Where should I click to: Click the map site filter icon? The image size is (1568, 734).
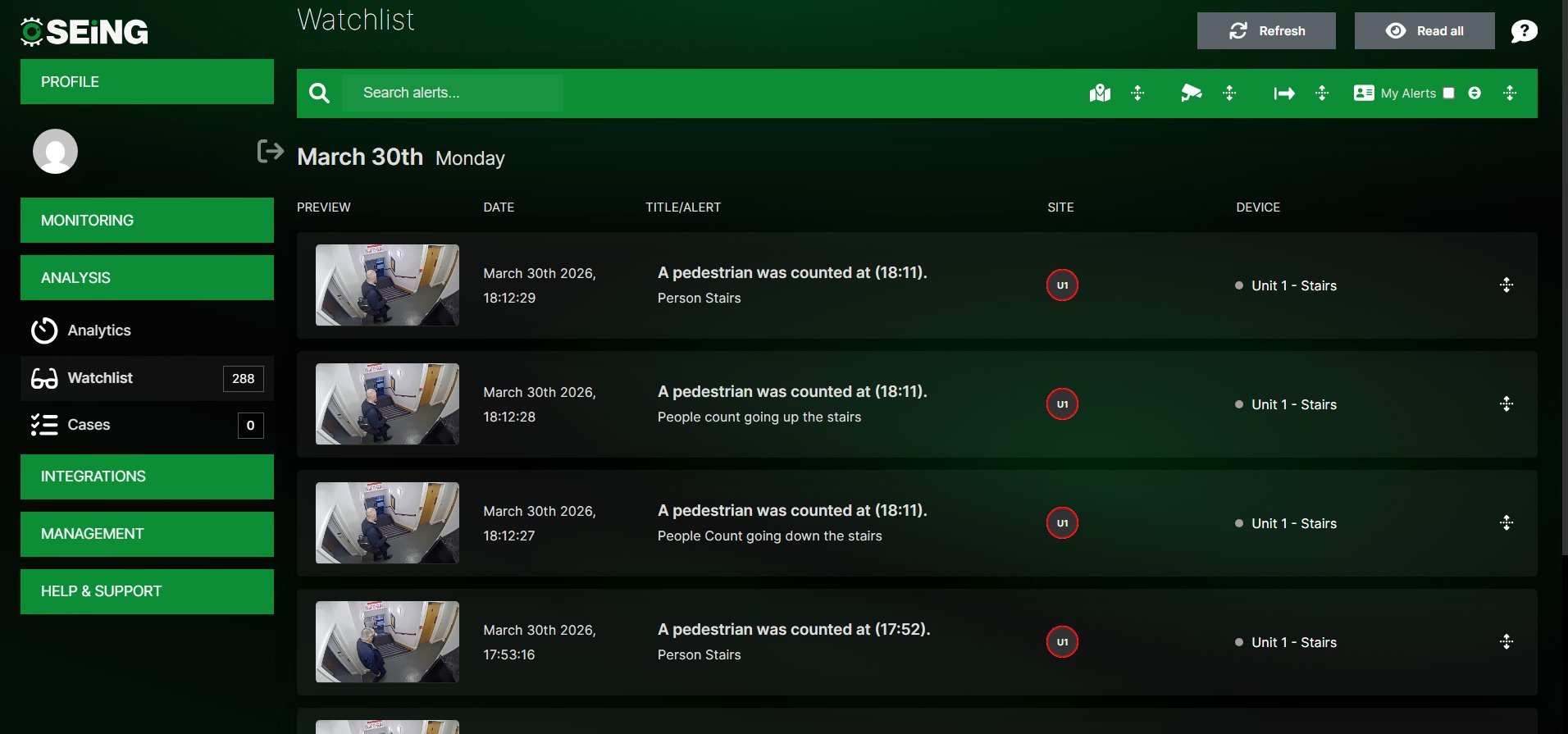tap(1100, 93)
